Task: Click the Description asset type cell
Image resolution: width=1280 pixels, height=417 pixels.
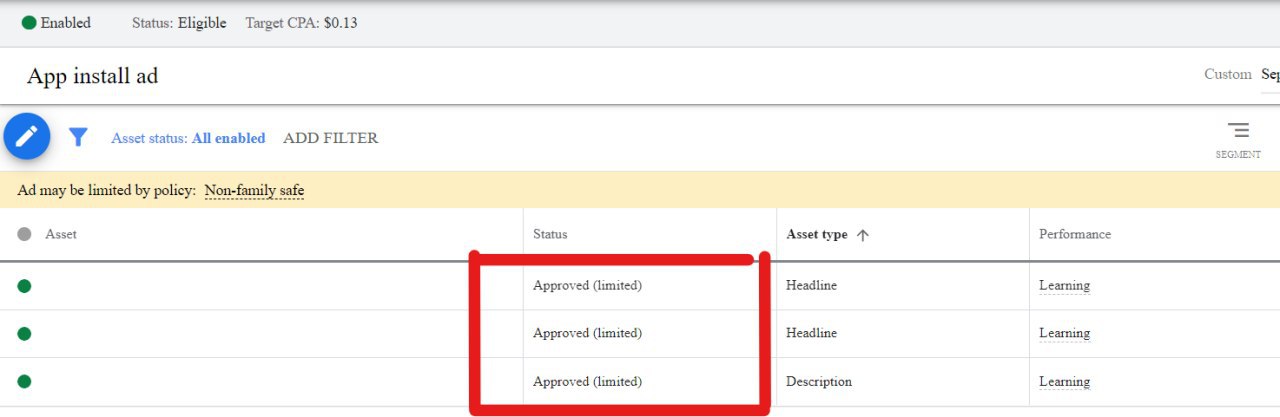Action: (x=819, y=382)
